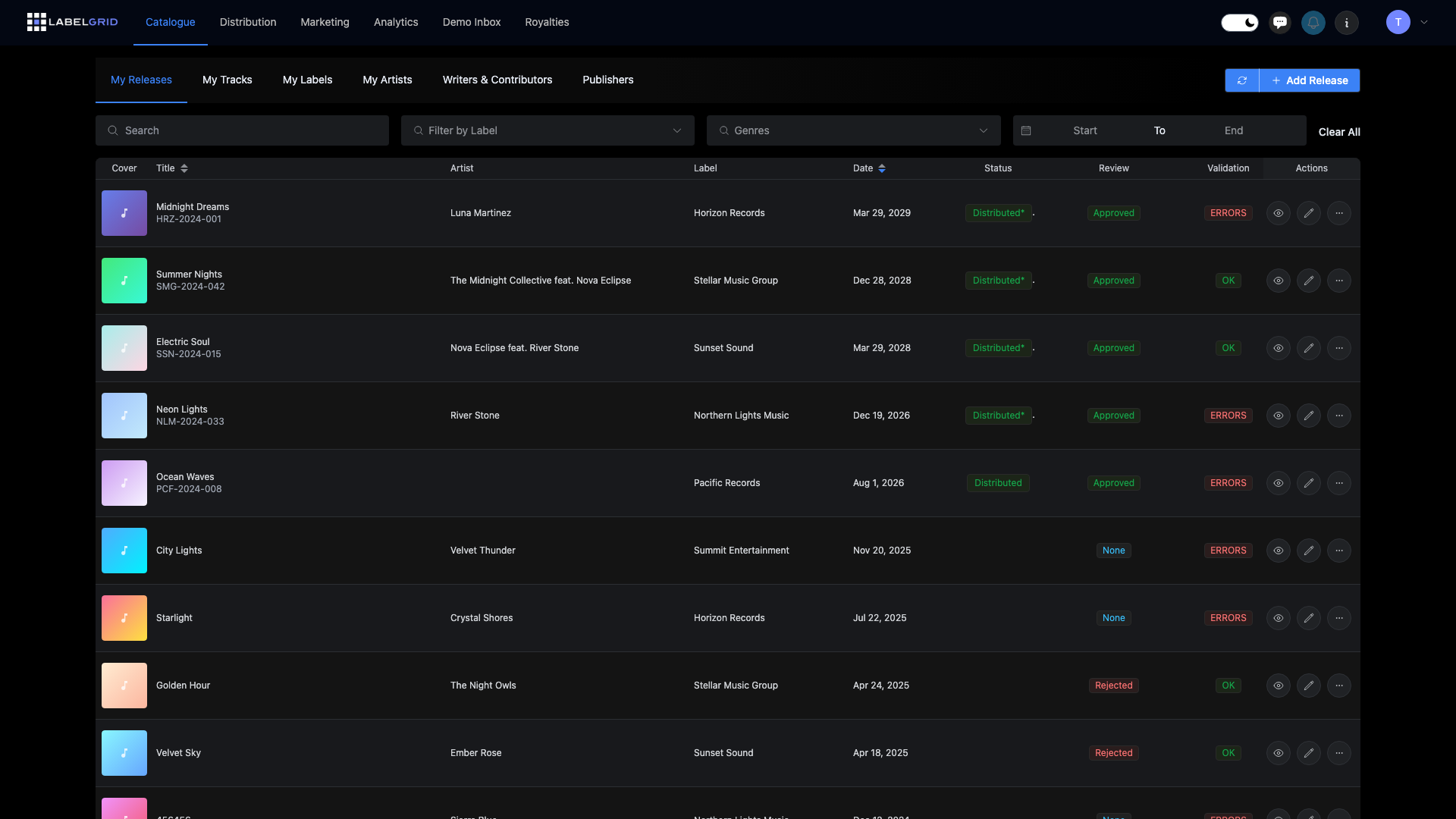View the Ocean Waves release
Viewport: 1456px width, 819px height.
1279,483
